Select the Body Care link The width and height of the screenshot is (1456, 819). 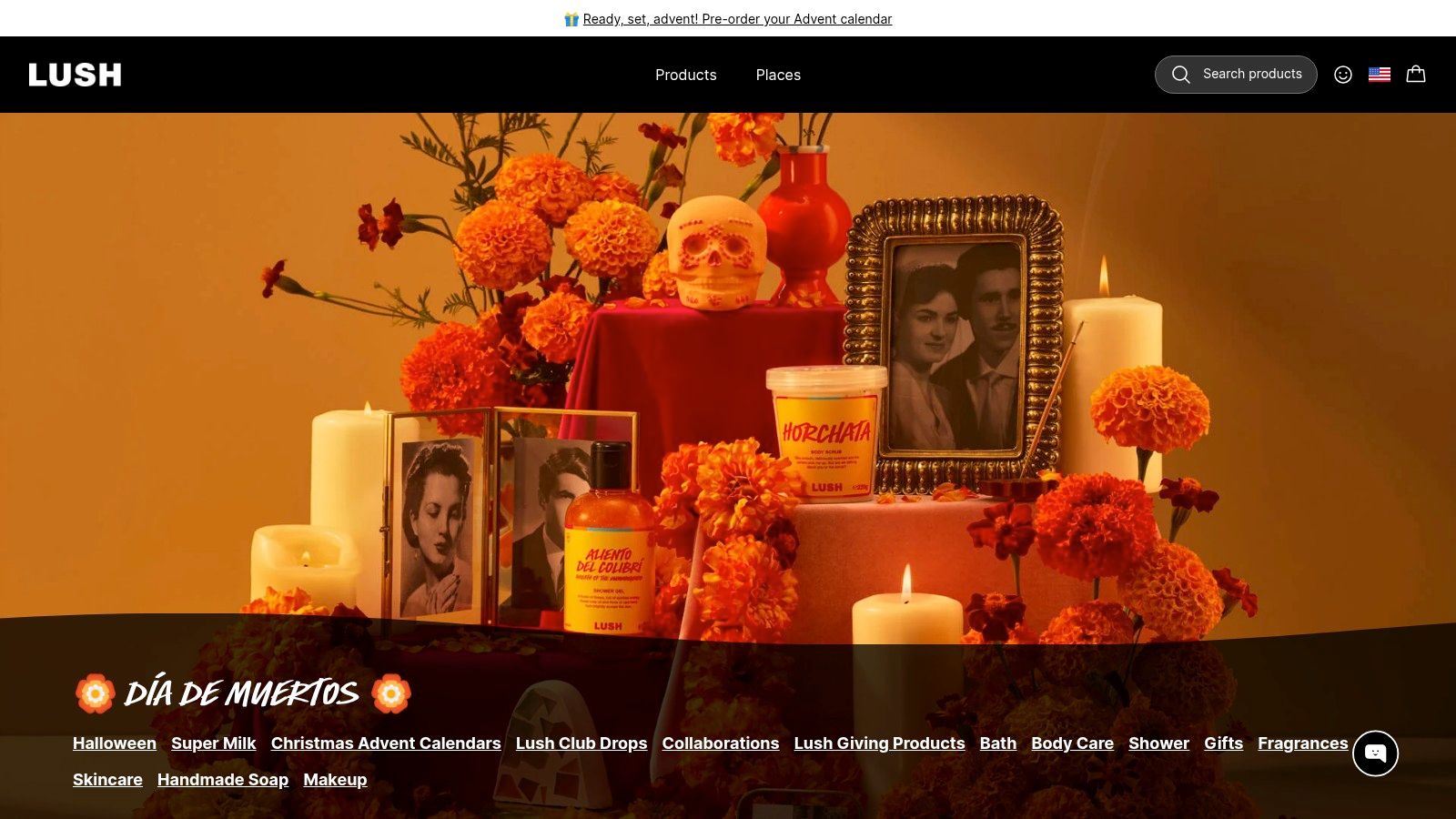[x=1073, y=743]
